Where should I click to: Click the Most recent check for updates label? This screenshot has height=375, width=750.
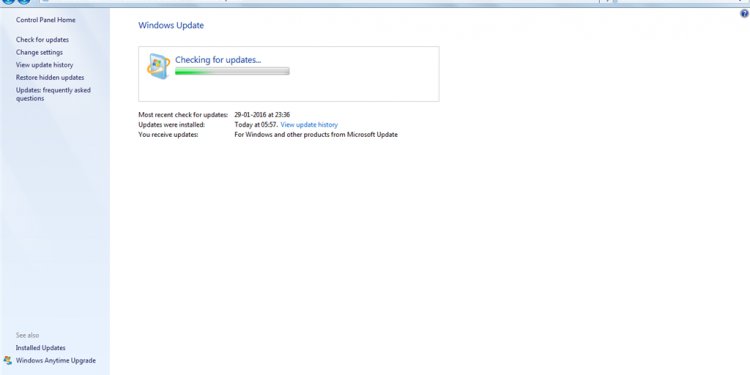point(183,115)
